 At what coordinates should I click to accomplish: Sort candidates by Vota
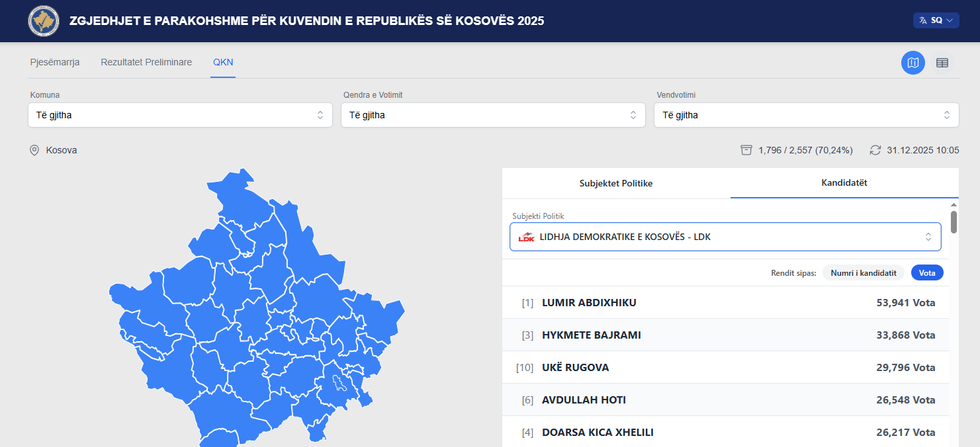click(x=927, y=272)
